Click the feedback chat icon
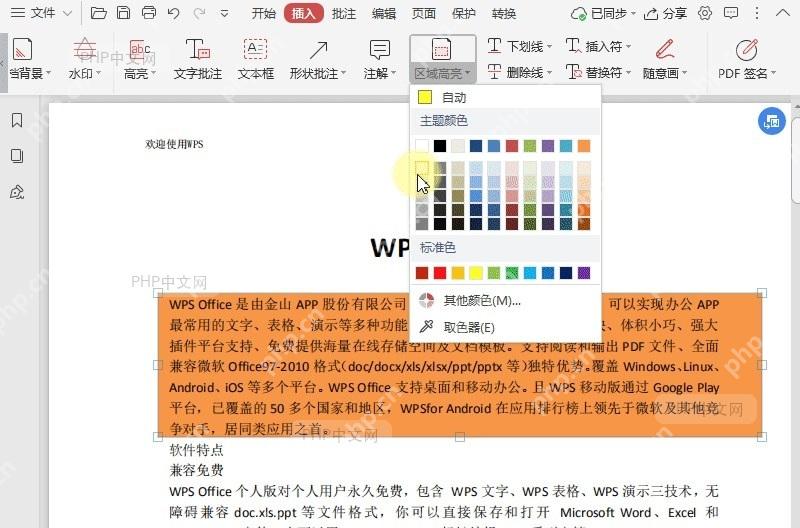This screenshot has width=800, height=528. point(731,13)
